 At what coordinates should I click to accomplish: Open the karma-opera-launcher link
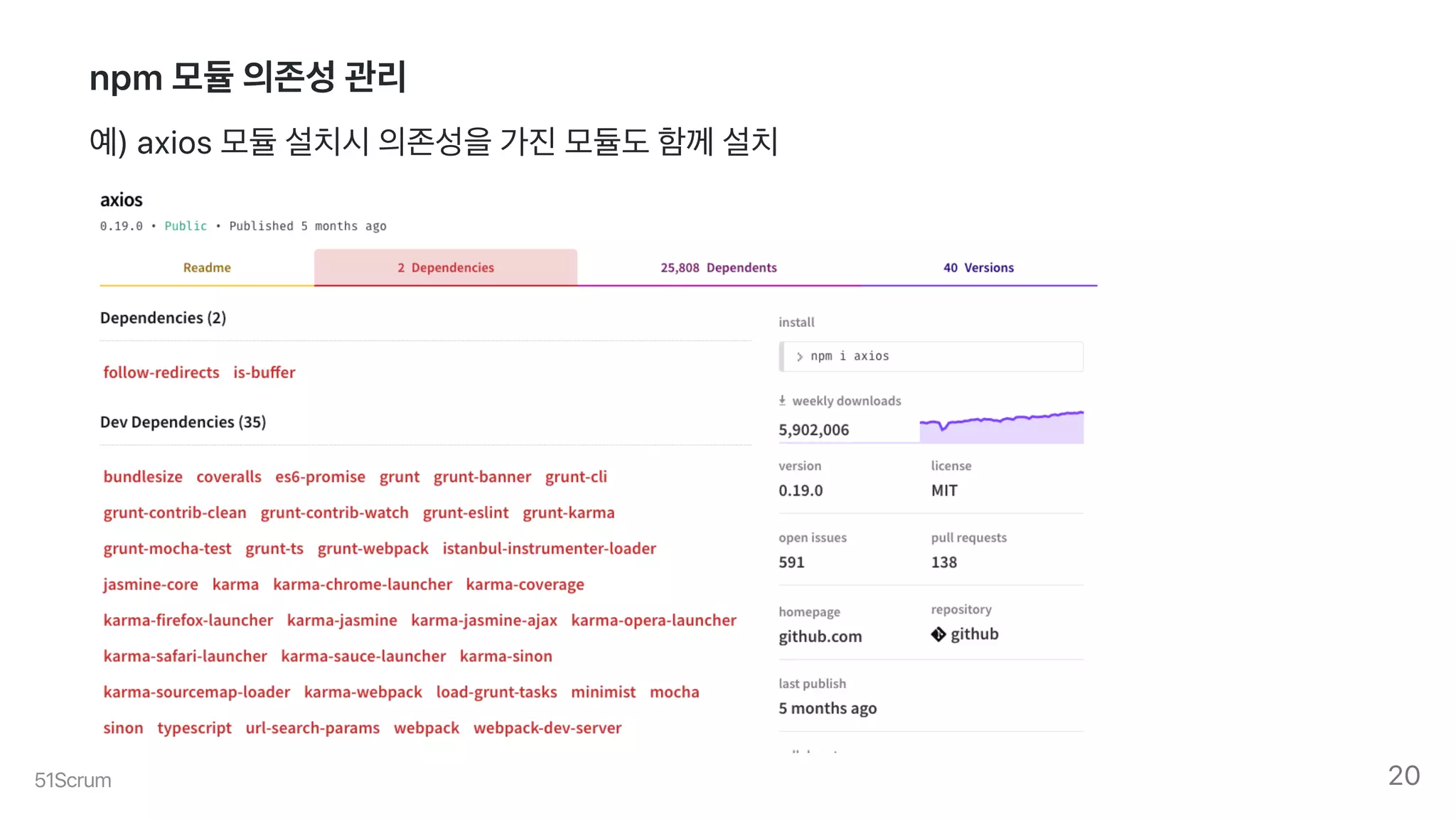(x=654, y=621)
